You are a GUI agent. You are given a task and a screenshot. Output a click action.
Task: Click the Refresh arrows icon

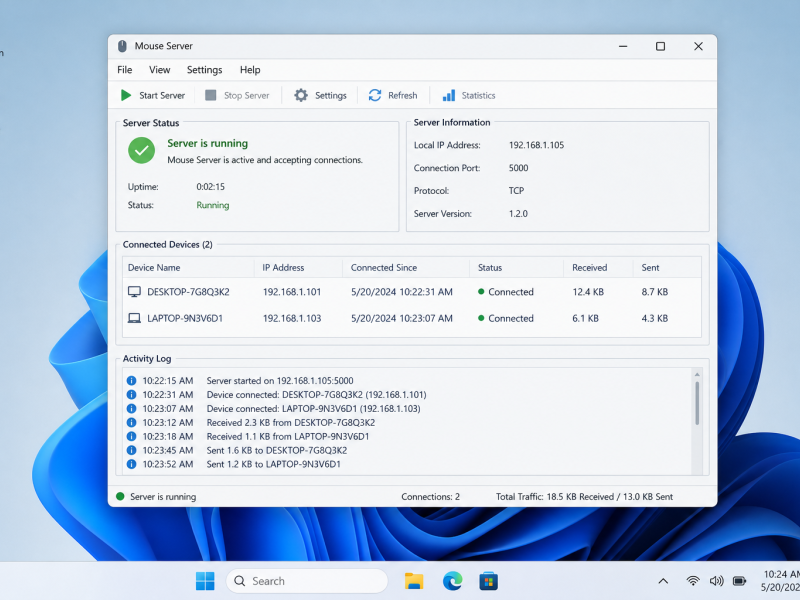375,95
